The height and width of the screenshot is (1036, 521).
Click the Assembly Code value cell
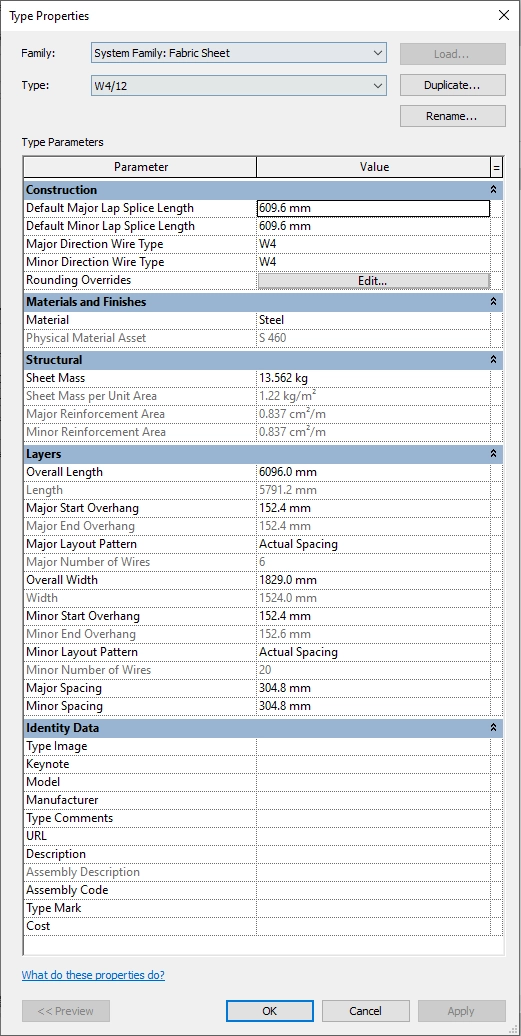(373, 890)
